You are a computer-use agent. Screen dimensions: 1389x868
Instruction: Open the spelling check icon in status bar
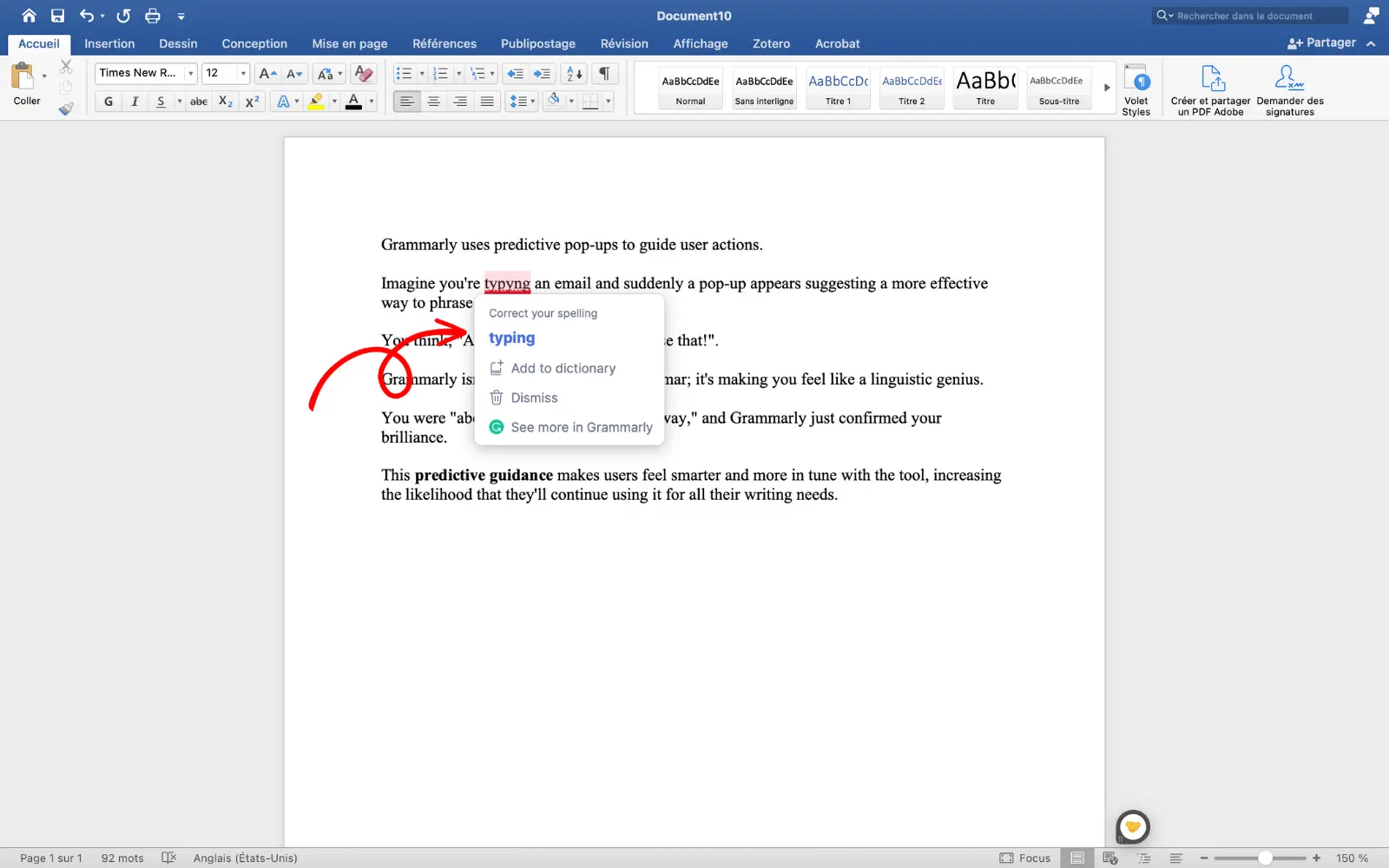click(169, 858)
